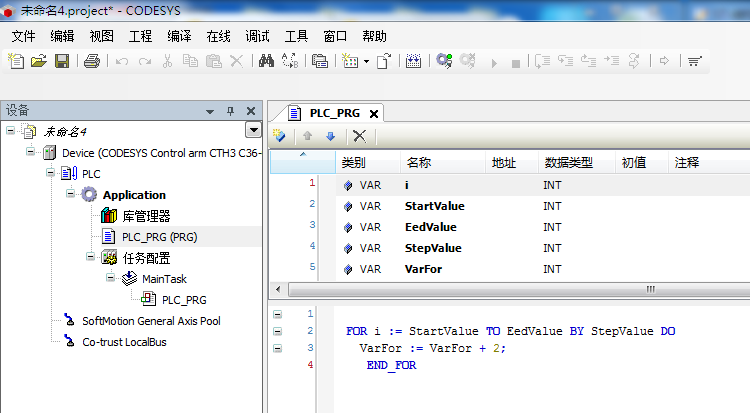Select MainTask in the device tree
This screenshot has width=750, height=413.
coord(164,279)
